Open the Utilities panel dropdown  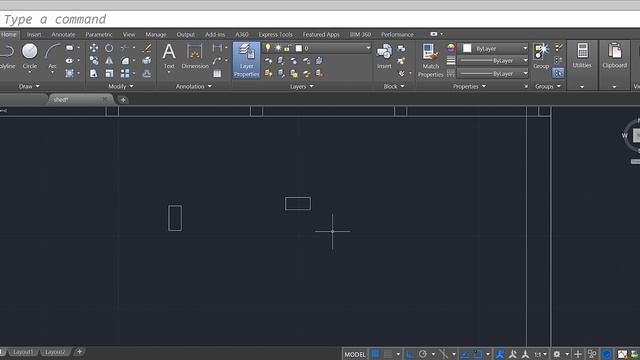click(x=582, y=87)
